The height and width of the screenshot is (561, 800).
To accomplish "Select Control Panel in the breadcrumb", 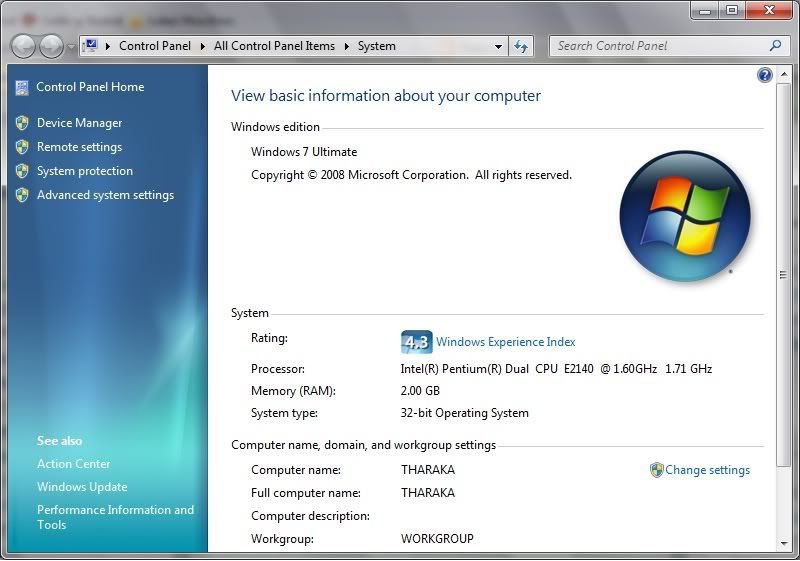I will tap(155, 46).
